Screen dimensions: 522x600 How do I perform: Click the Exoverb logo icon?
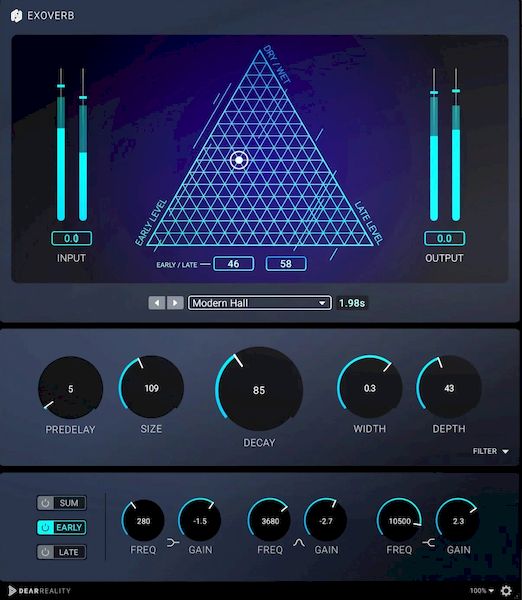pos(16,16)
